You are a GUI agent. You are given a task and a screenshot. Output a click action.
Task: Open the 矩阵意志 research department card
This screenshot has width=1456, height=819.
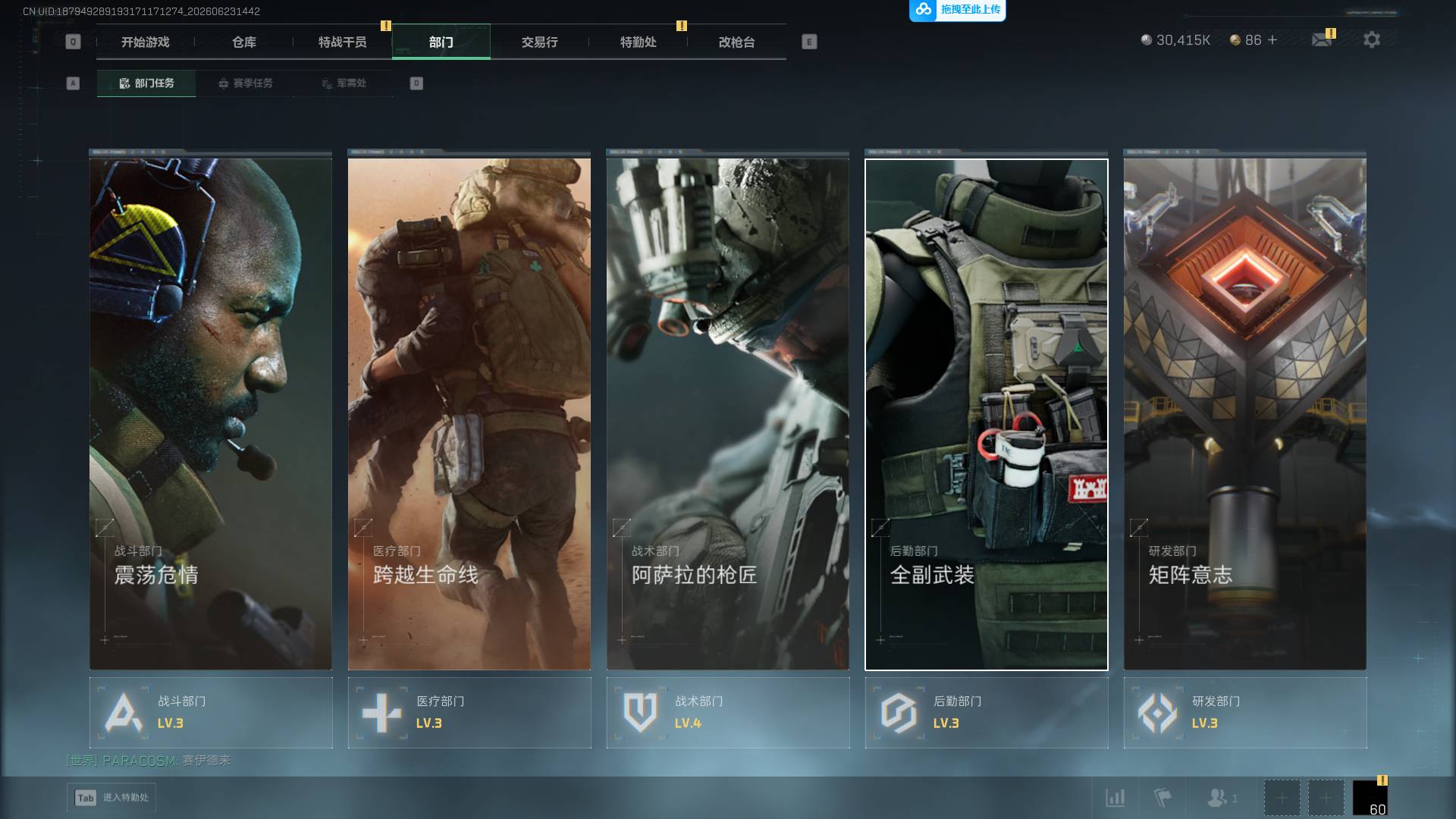point(1245,413)
